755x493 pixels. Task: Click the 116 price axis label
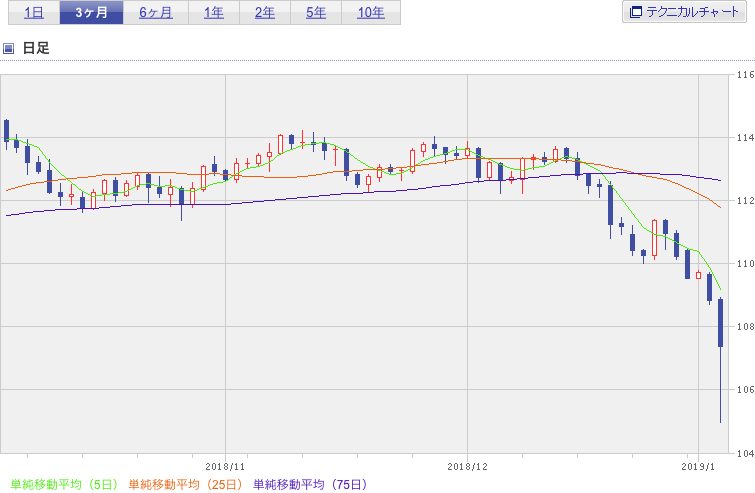pyautogui.click(x=745, y=75)
